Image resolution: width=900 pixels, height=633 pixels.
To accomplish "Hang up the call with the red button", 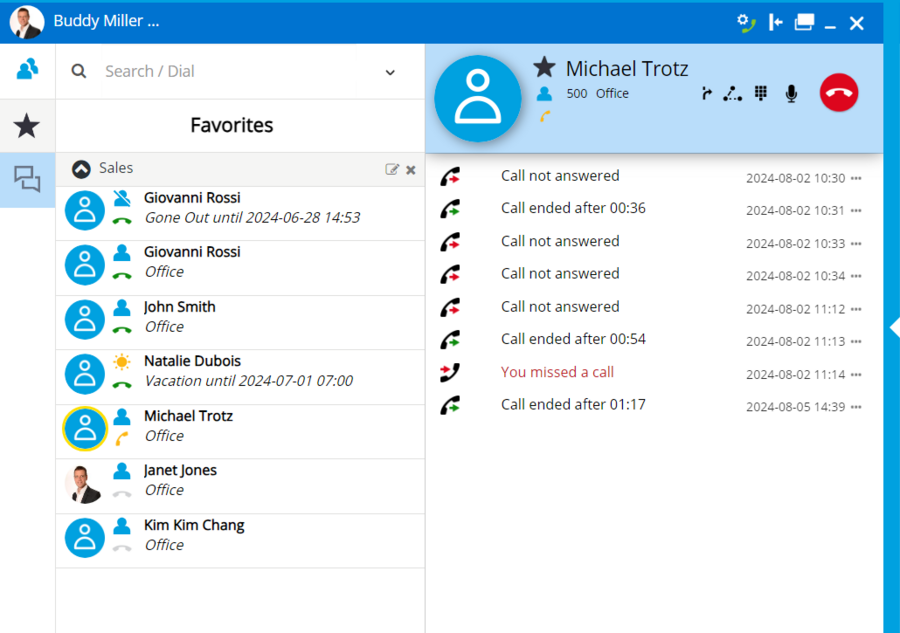I will (x=839, y=92).
